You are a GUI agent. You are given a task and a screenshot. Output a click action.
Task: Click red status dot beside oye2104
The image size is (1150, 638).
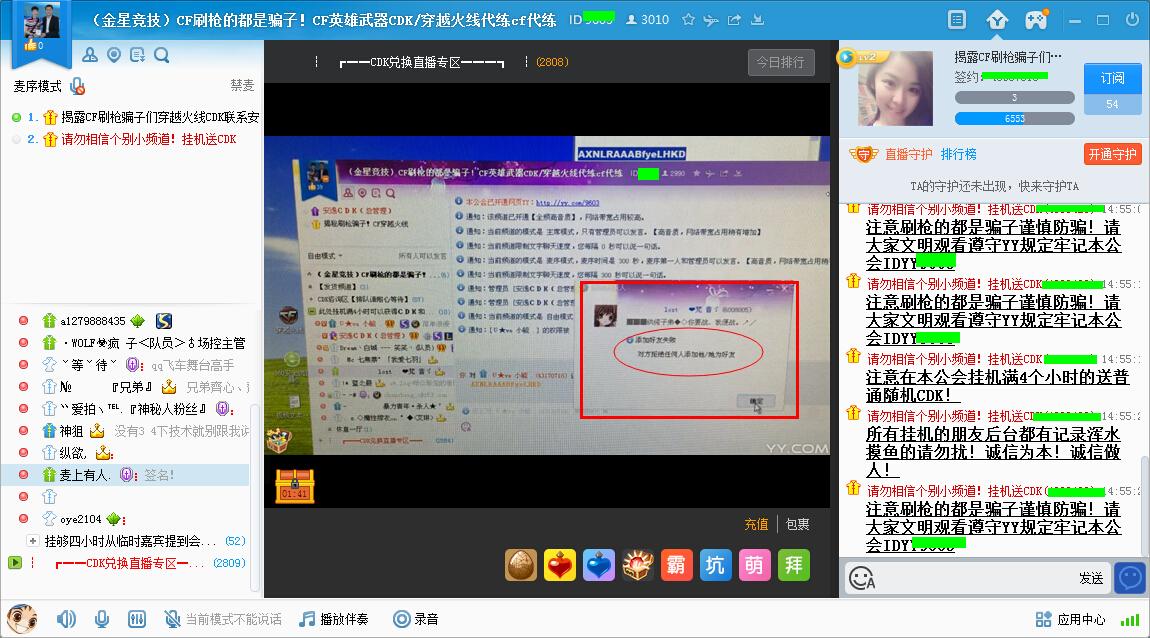23,518
